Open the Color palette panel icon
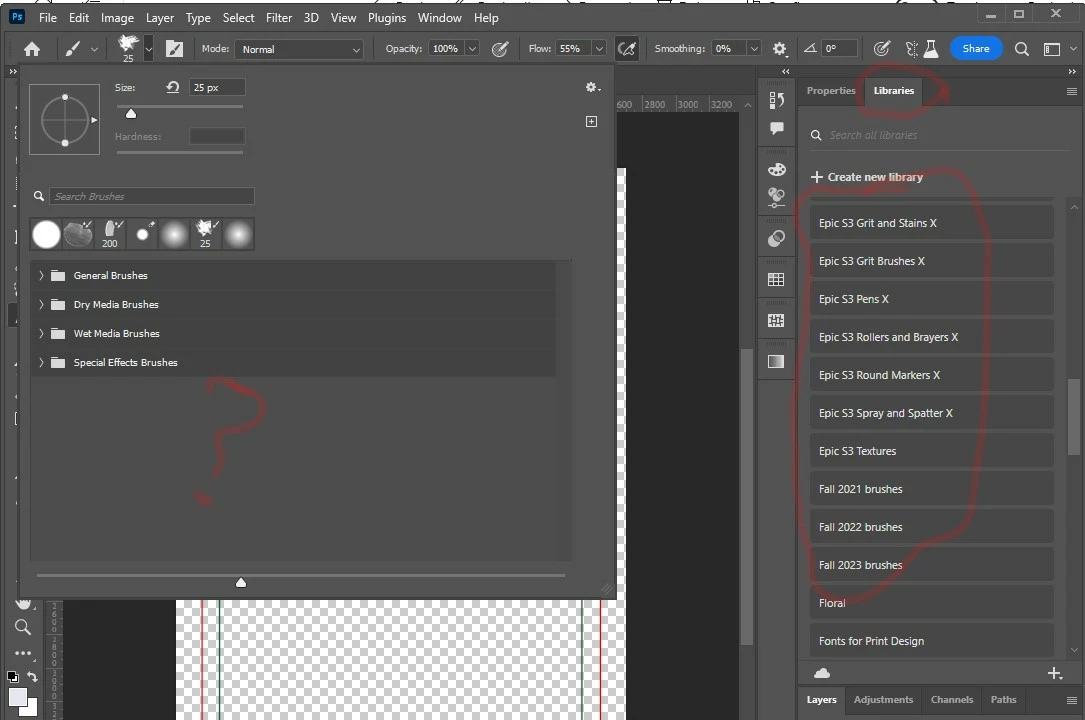 pyautogui.click(x=776, y=169)
